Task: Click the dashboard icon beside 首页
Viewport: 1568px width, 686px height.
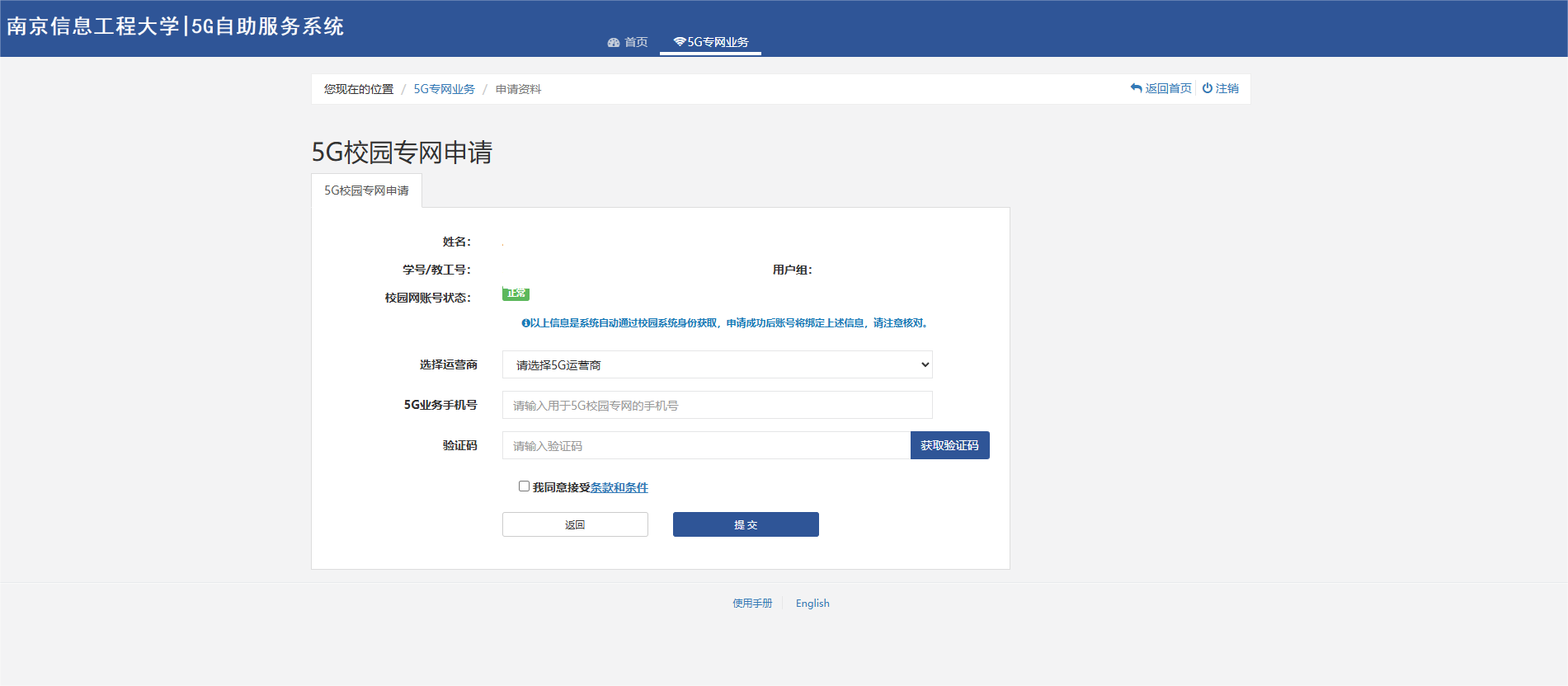Action: tap(613, 43)
